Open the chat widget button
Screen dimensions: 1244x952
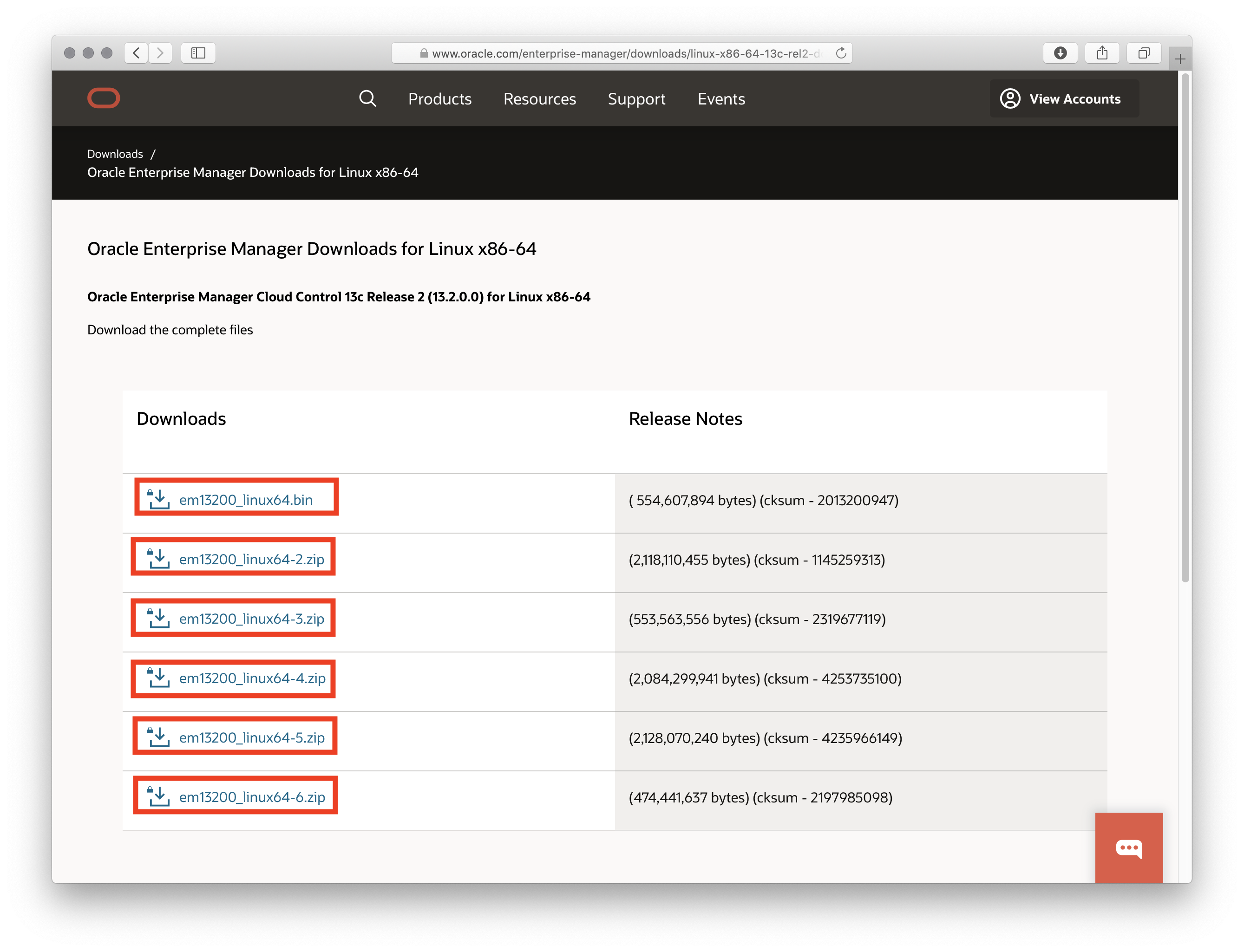click(x=1129, y=848)
